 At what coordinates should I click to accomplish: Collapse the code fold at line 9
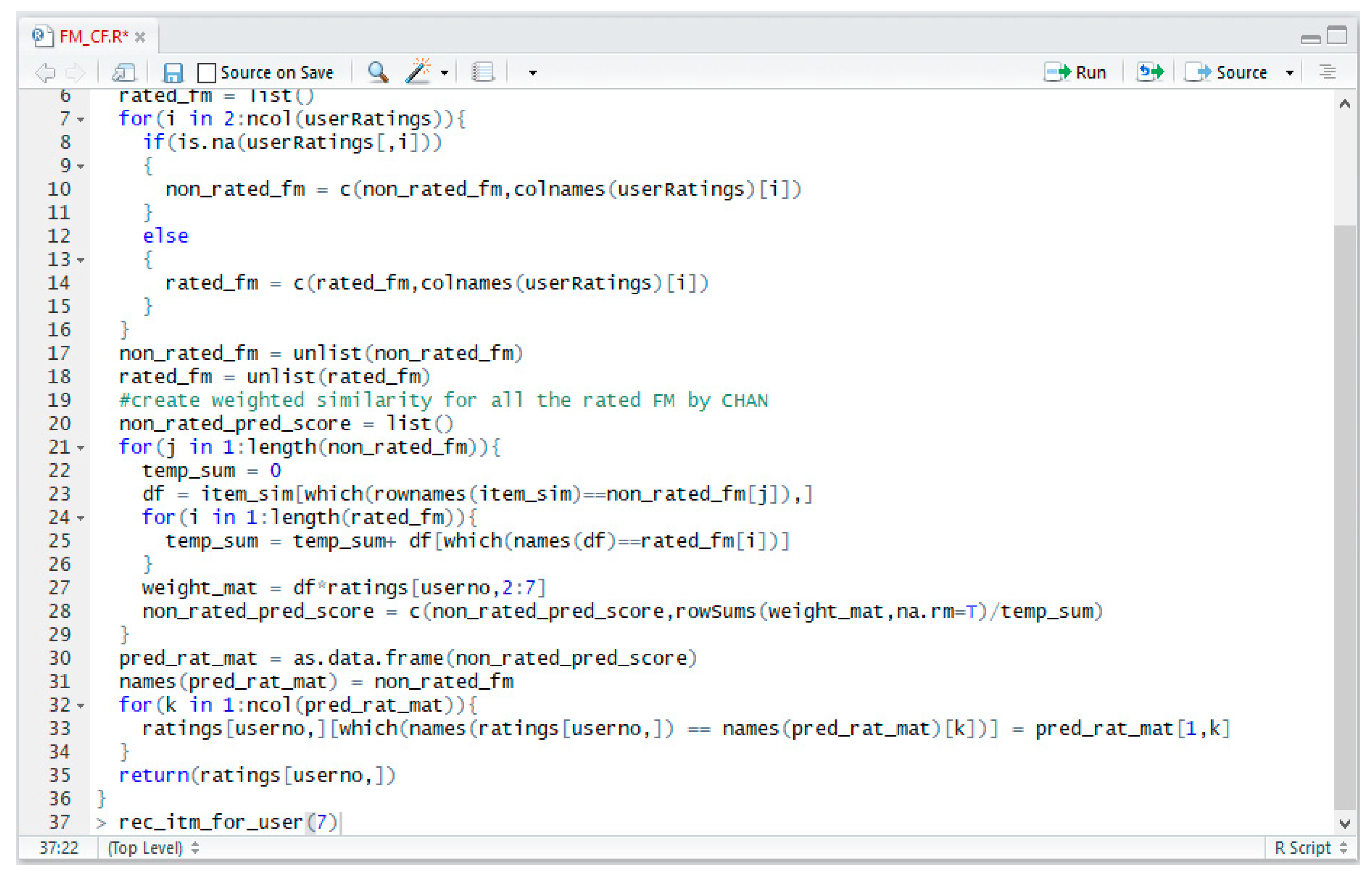coord(81,167)
